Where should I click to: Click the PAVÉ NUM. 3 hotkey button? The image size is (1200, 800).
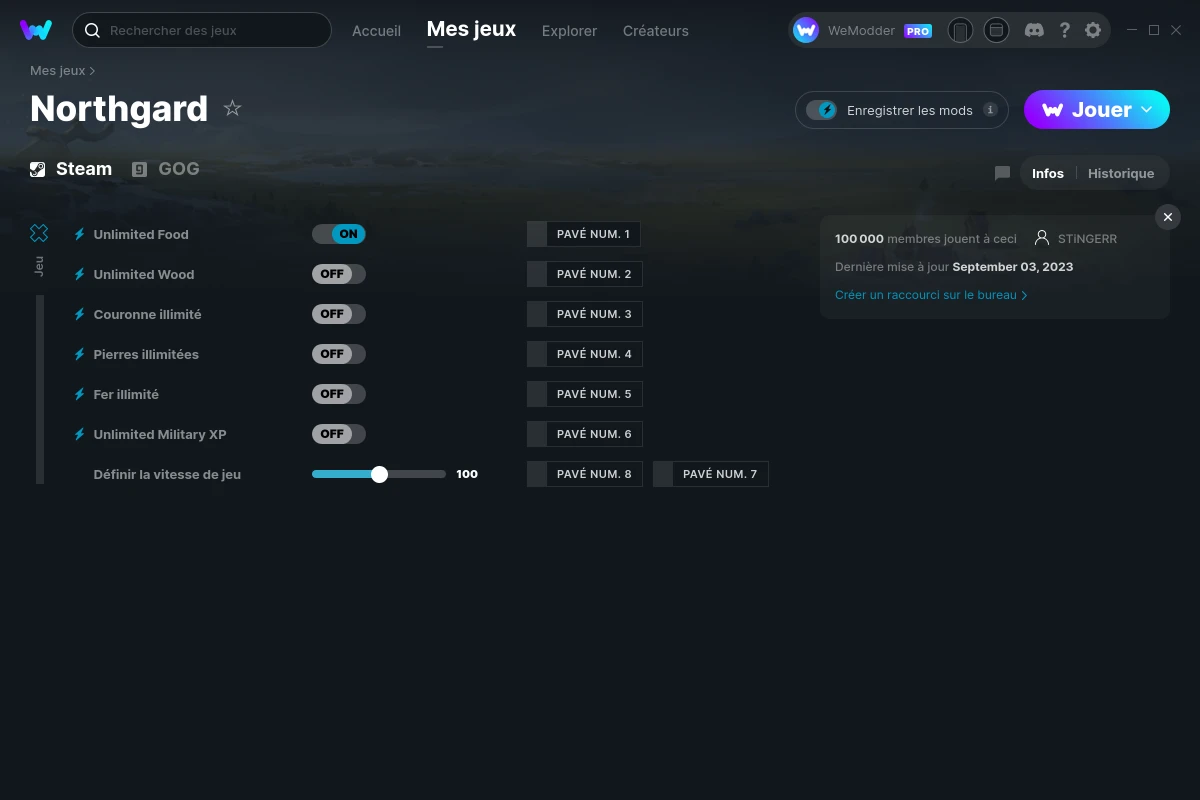(584, 314)
